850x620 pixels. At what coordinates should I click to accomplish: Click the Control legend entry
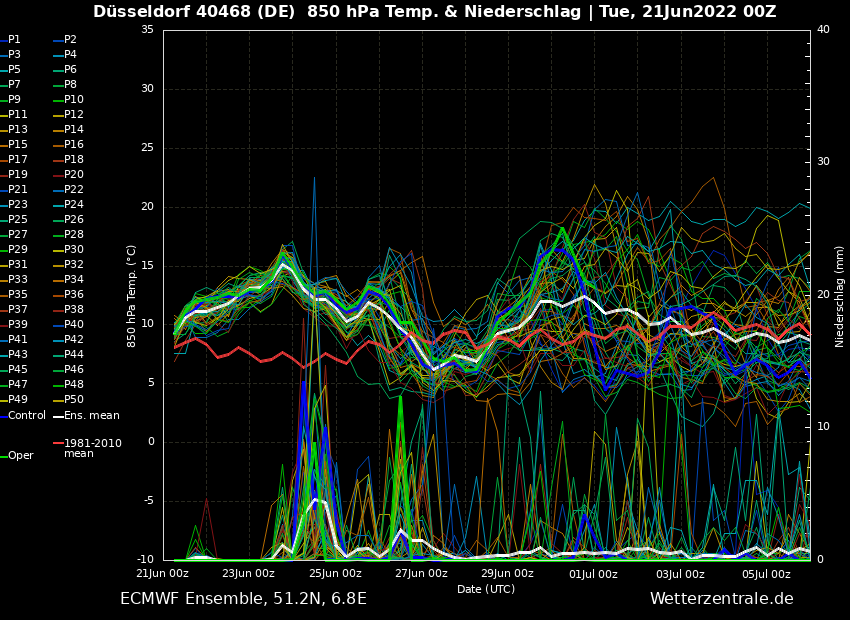(x=27, y=416)
